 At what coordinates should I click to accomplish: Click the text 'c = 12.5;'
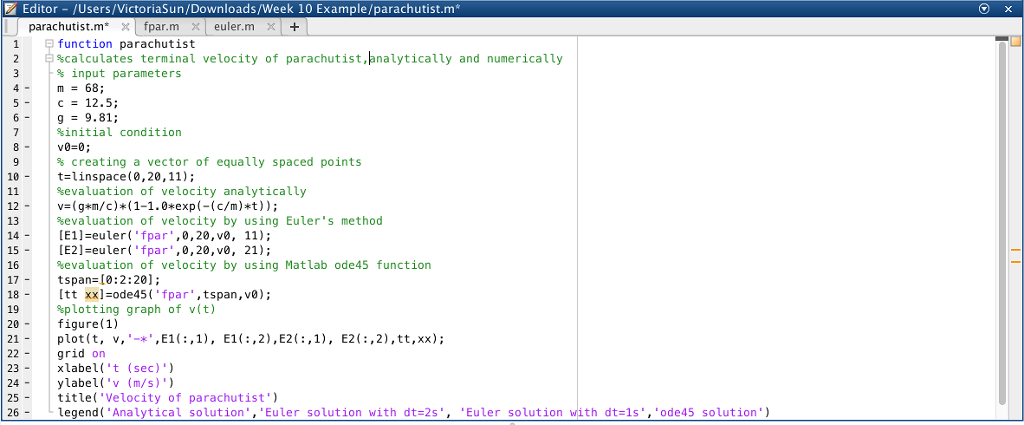(x=88, y=102)
